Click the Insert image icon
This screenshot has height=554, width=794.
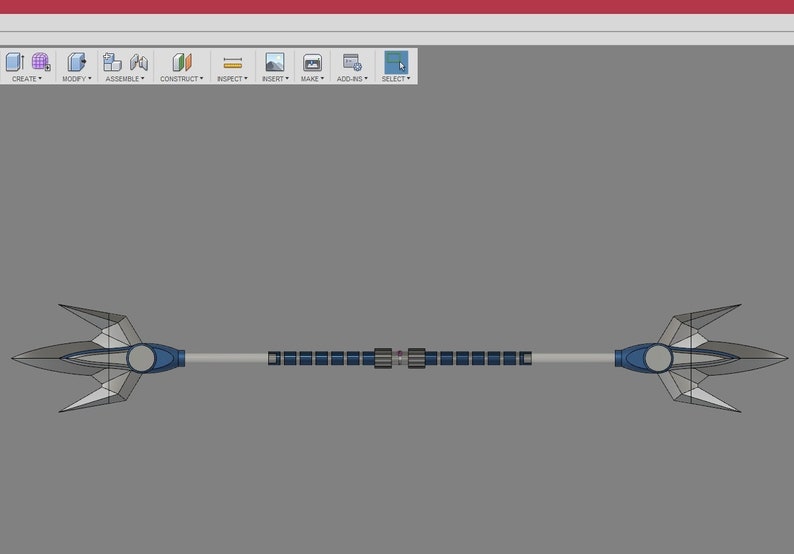(275, 62)
